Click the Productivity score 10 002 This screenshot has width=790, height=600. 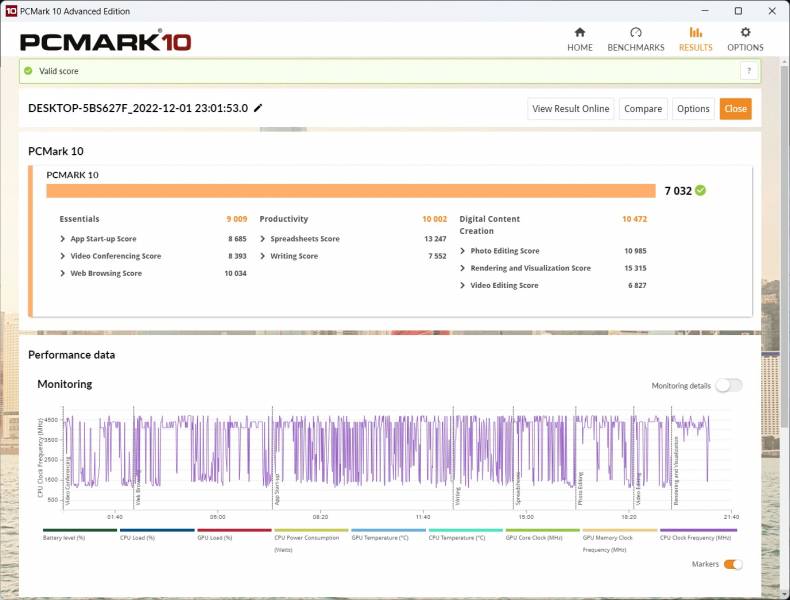click(x=434, y=219)
